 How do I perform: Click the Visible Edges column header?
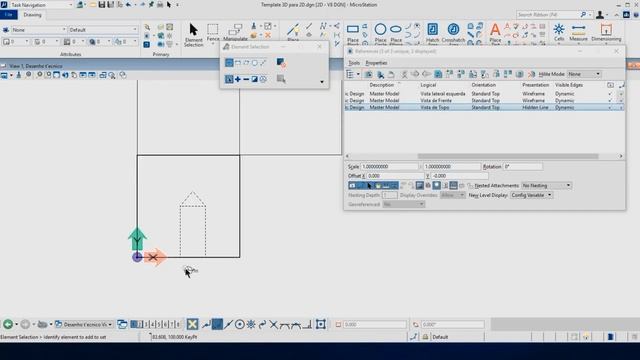(x=569, y=85)
